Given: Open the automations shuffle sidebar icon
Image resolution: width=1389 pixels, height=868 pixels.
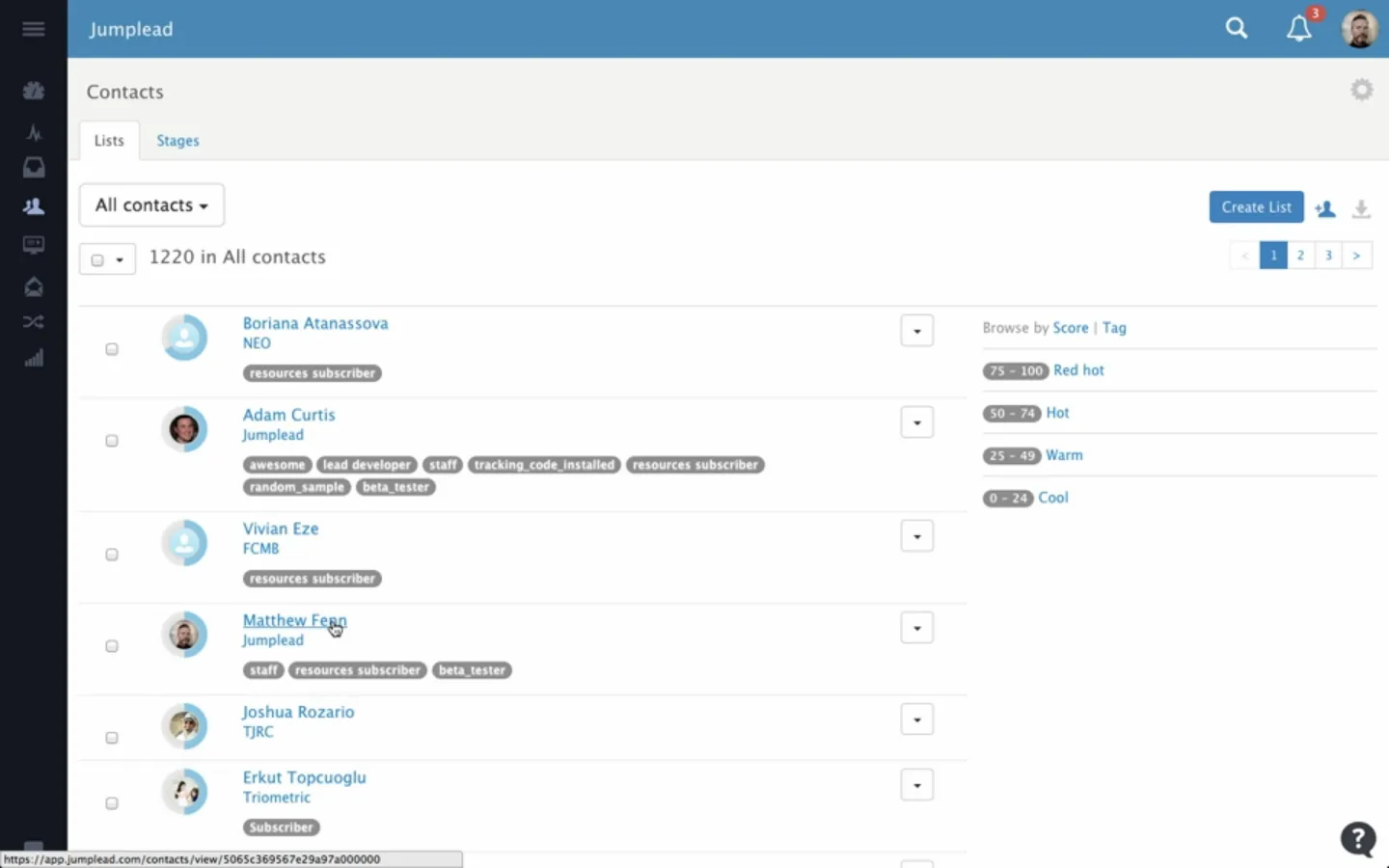Looking at the screenshot, I should pos(34,322).
